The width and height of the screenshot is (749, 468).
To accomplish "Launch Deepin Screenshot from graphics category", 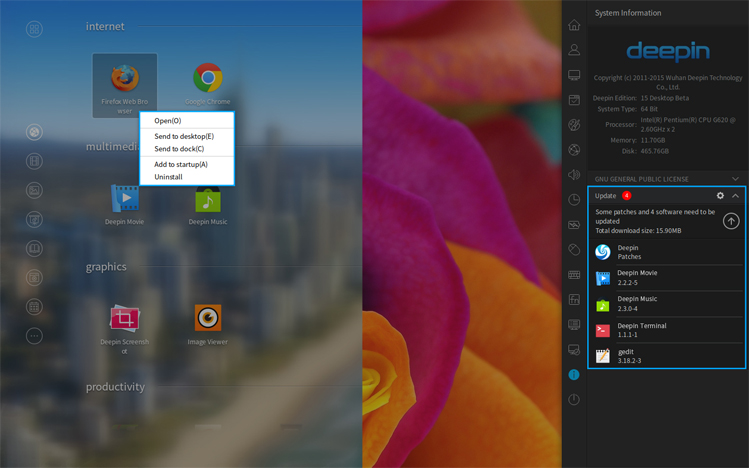I will [x=125, y=319].
